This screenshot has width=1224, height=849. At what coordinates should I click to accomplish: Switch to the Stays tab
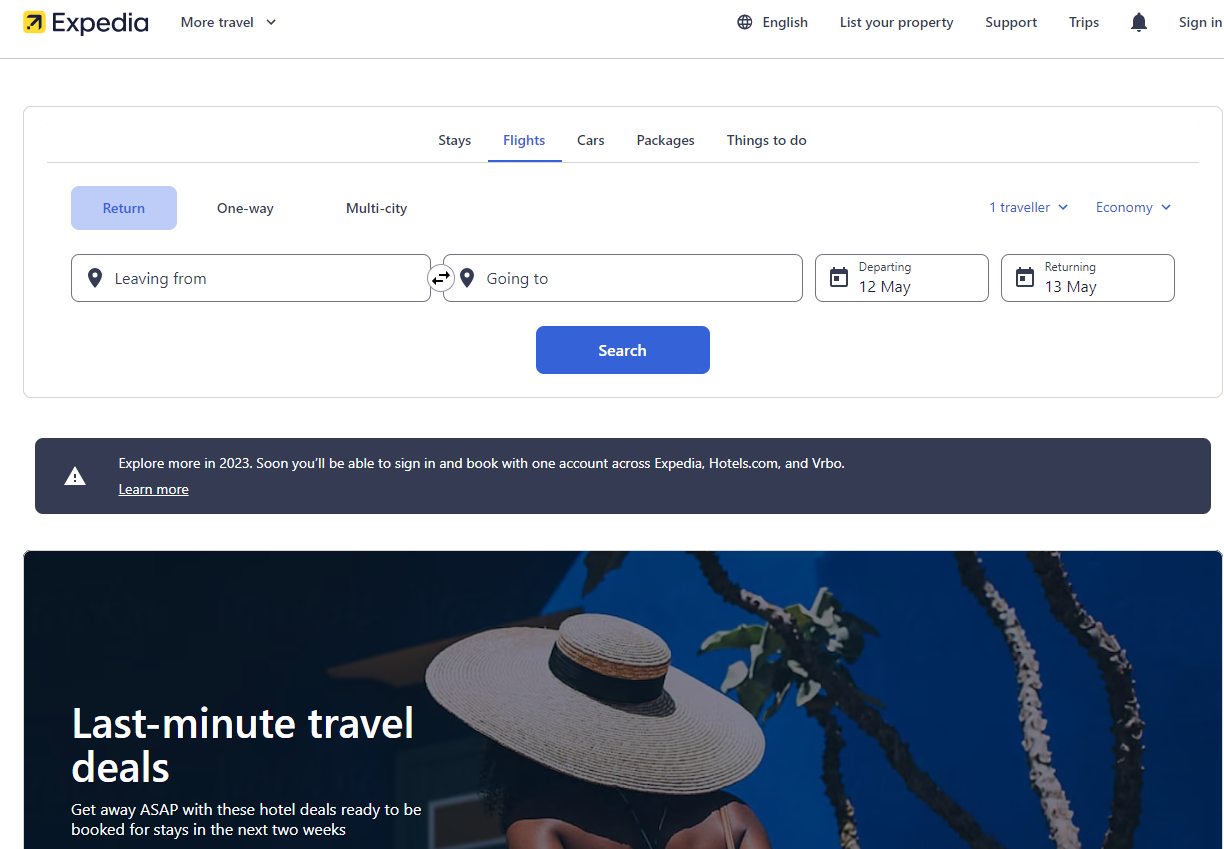pyautogui.click(x=454, y=140)
